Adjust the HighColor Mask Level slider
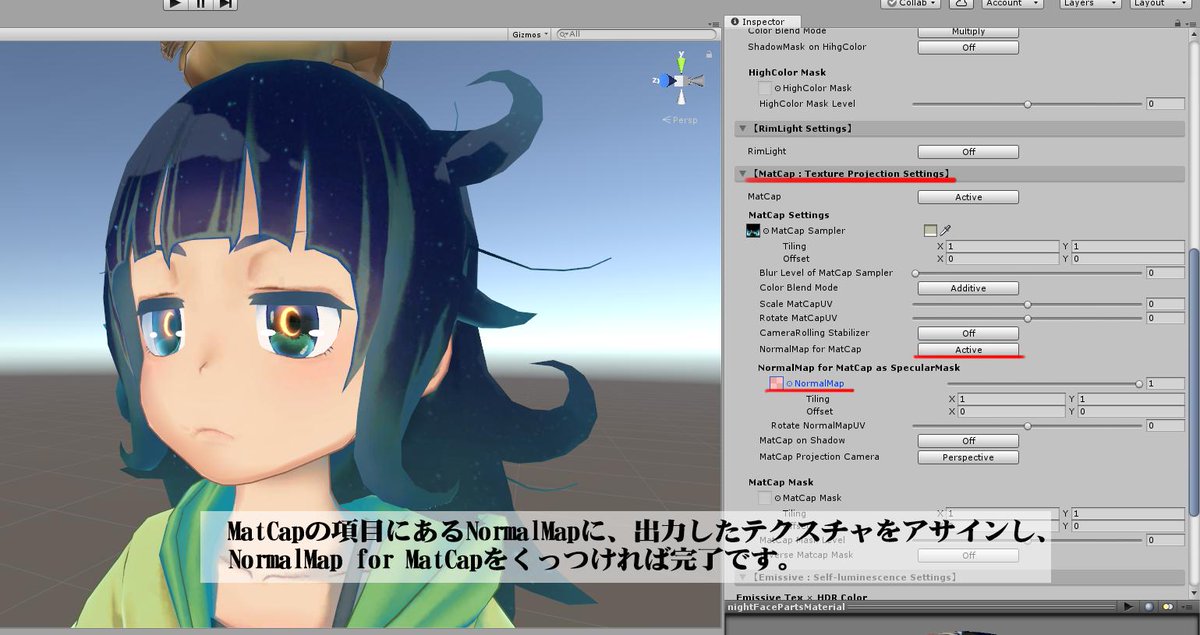 click(1027, 104)
